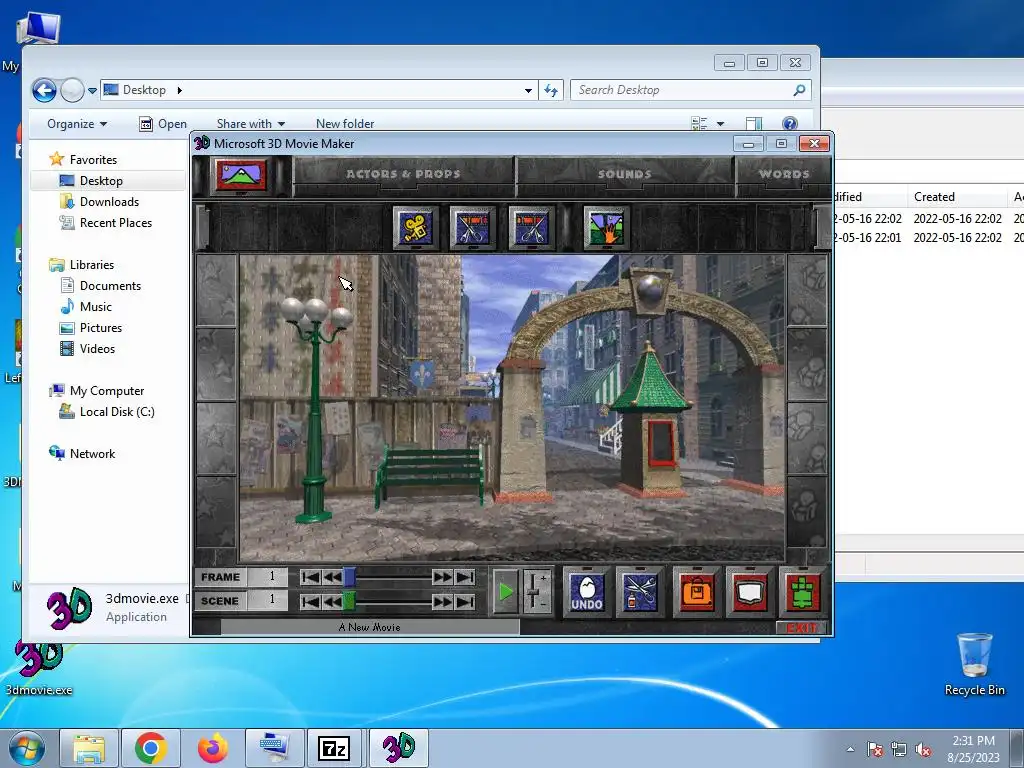Go to next scene on SCENE row
This screenshot has width=1024, height=768.
442,601
